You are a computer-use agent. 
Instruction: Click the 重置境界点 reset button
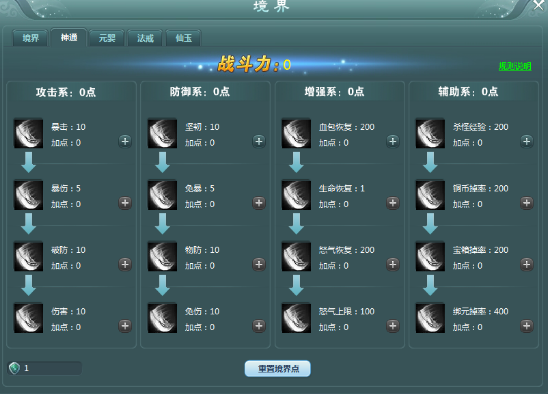tap(278, 369)
